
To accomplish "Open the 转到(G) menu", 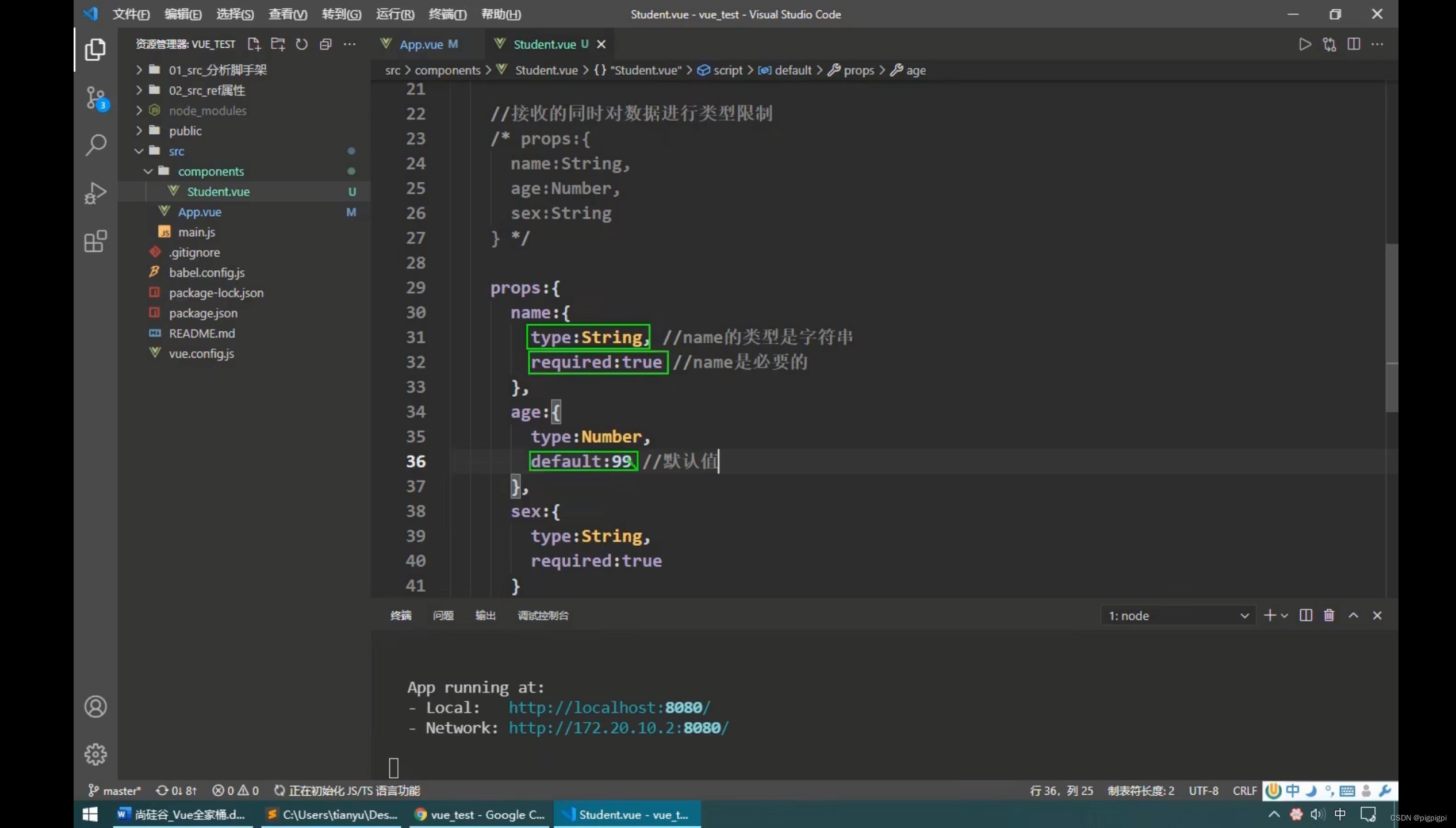I will 342,14.
